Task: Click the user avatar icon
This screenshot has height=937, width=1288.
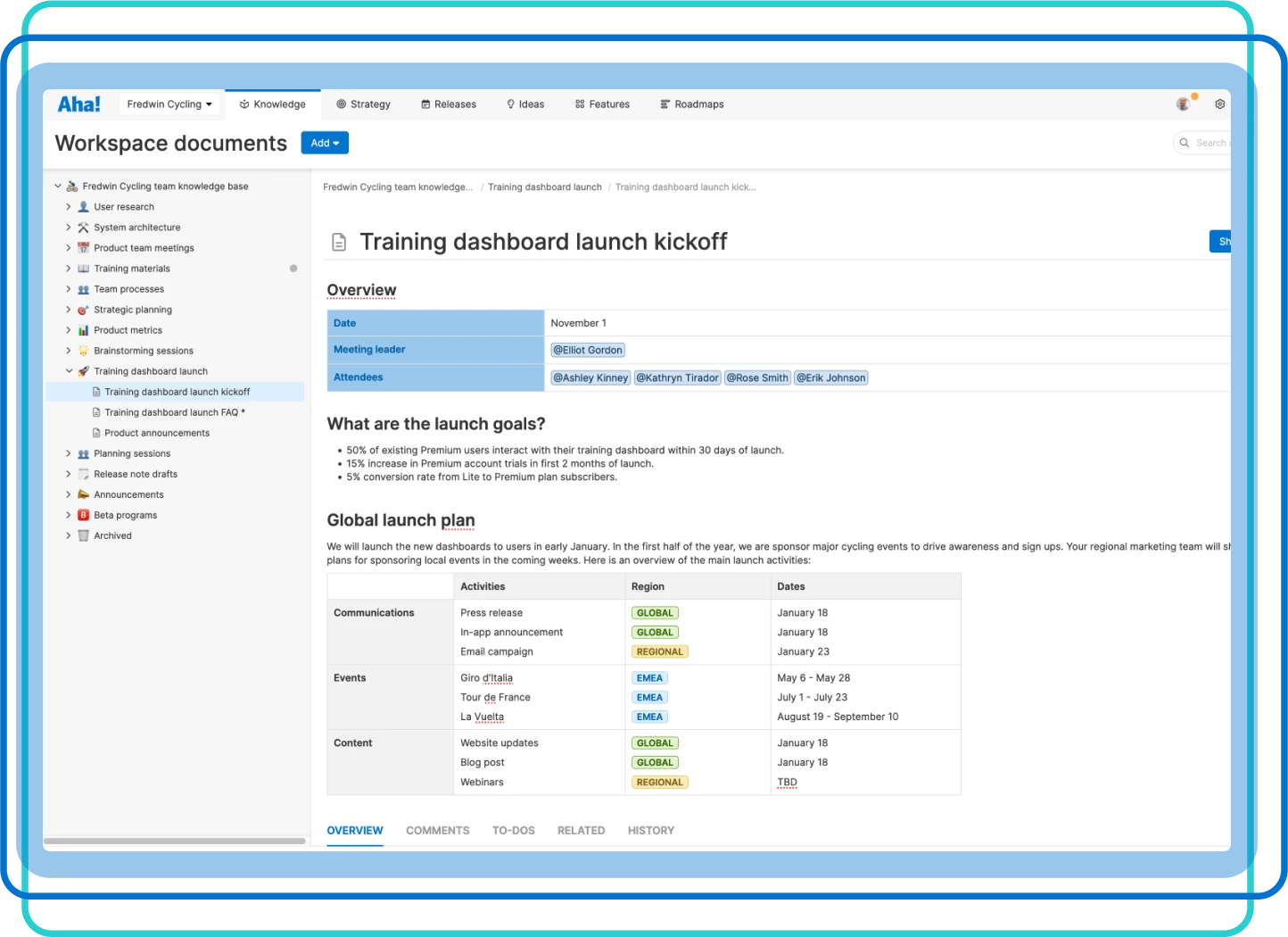Action: 1183,104
